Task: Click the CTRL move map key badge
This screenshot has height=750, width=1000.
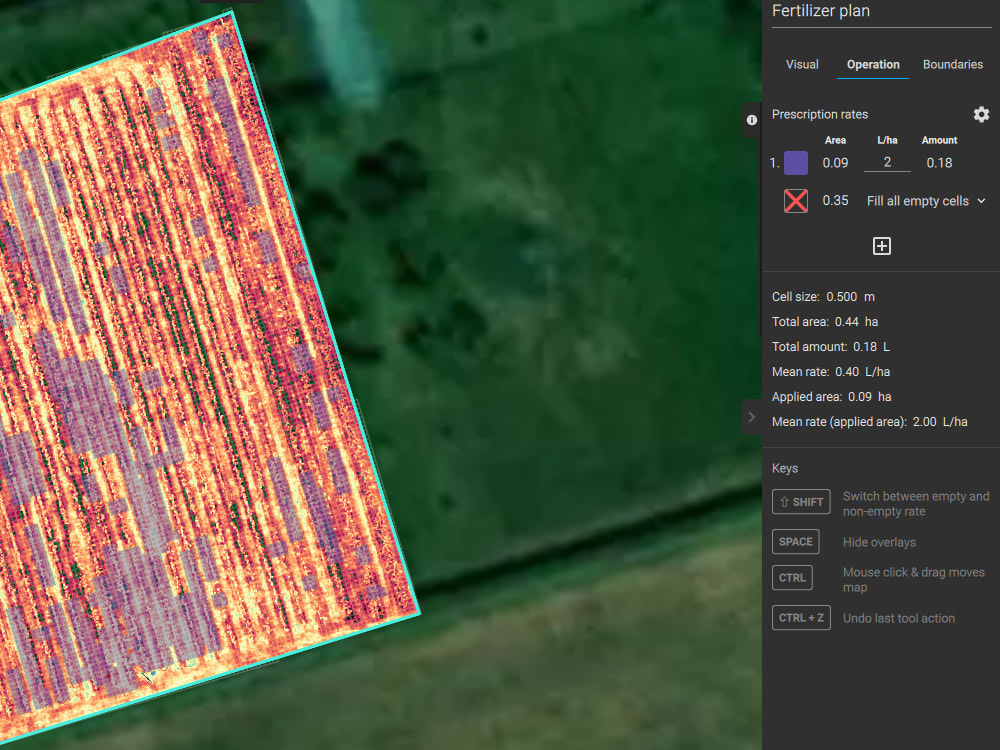Action: tap(792, 577)
